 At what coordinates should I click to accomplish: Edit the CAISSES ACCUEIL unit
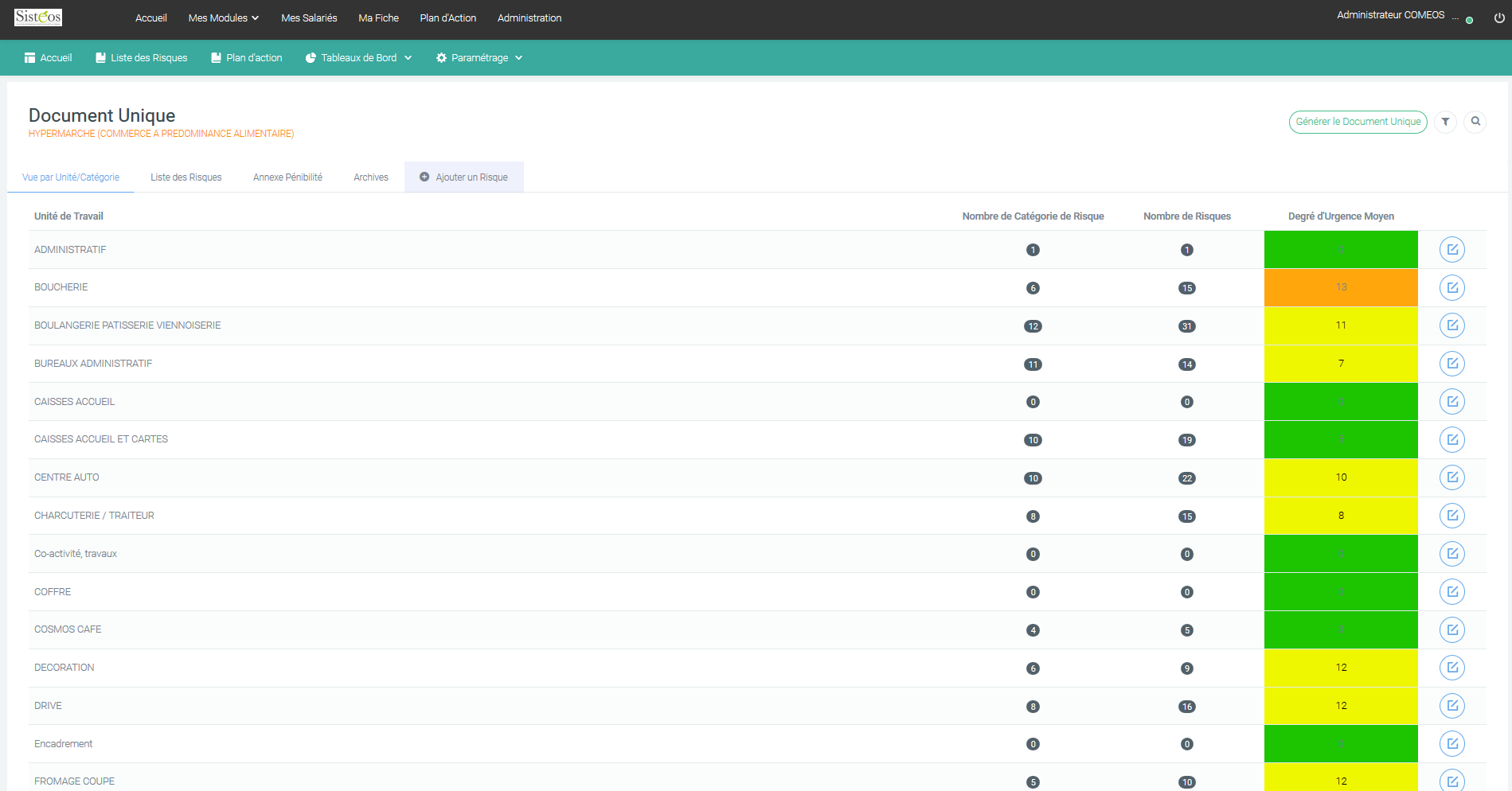[x=1452, y=402]
